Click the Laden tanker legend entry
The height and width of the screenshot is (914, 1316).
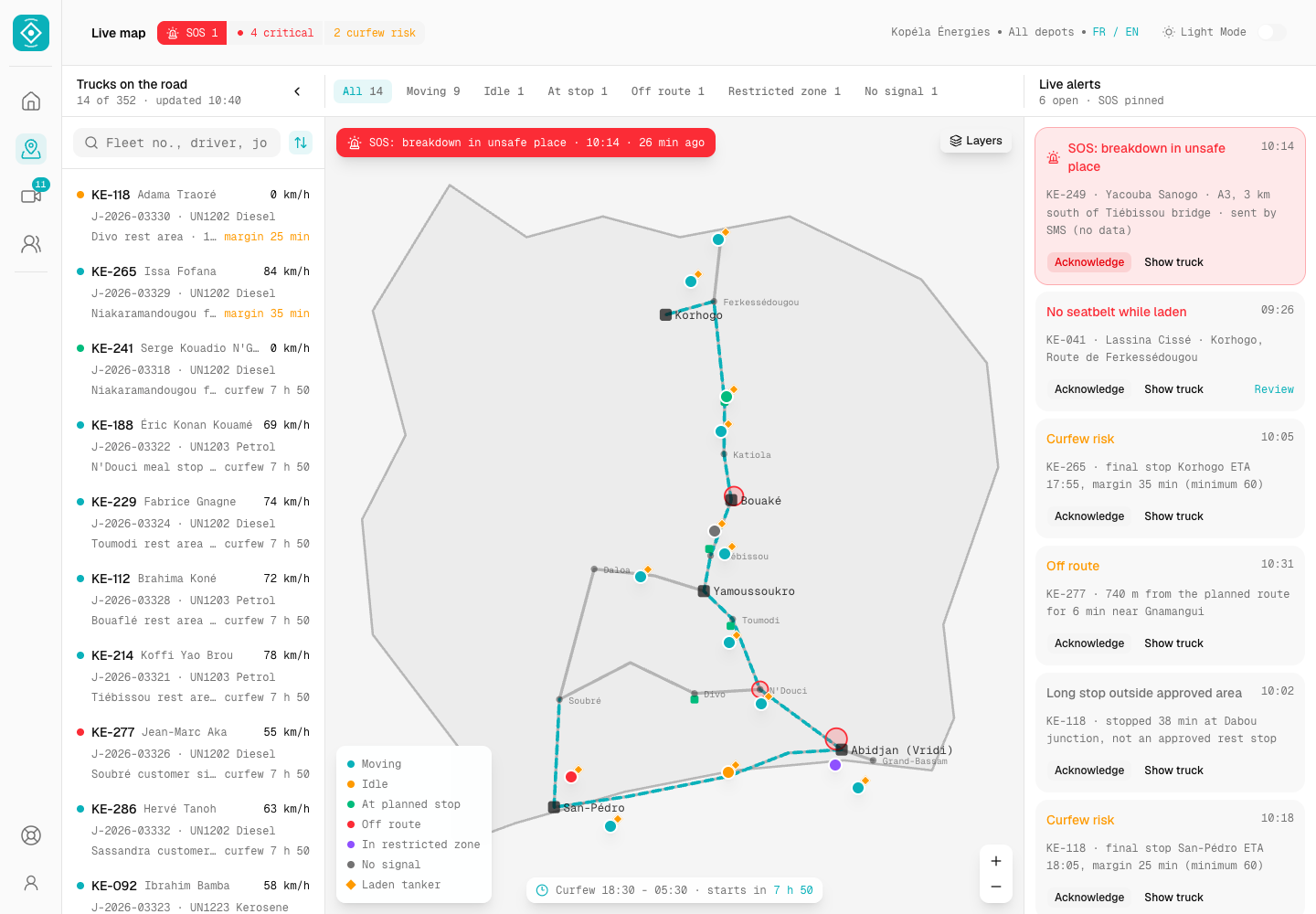click(394, 885)
